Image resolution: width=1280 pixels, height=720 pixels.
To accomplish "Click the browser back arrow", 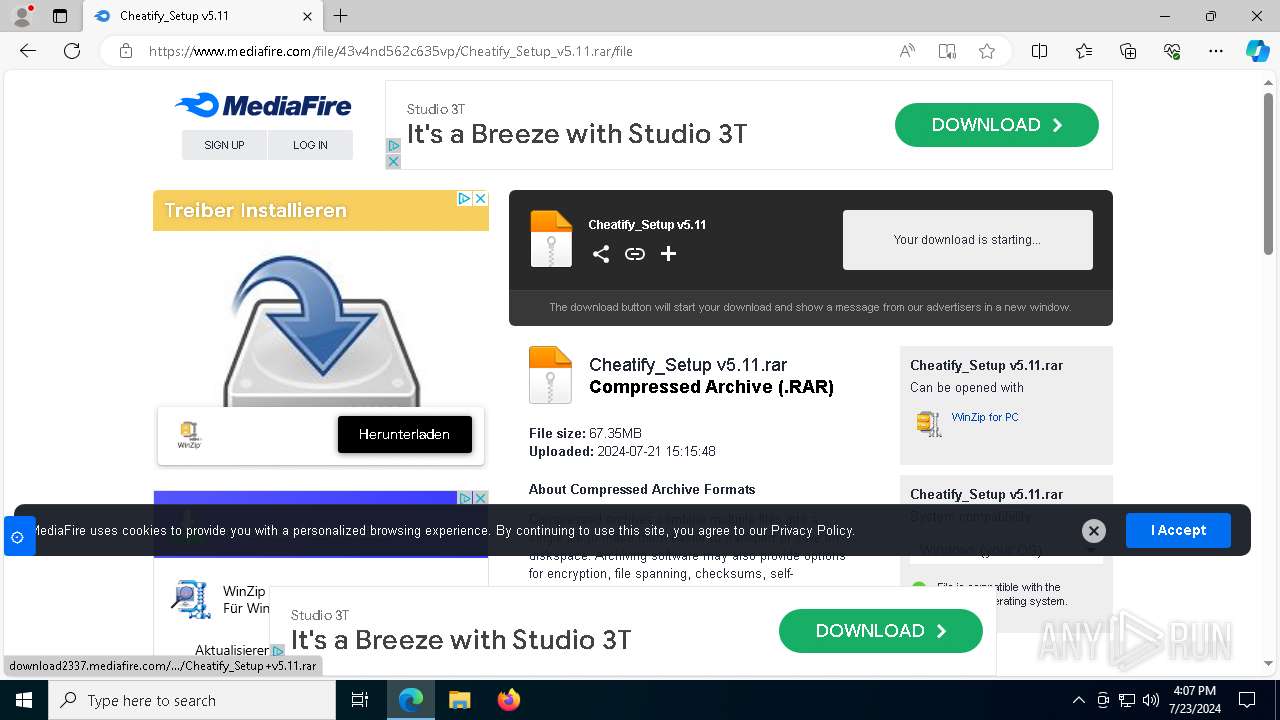I will 28,51.
